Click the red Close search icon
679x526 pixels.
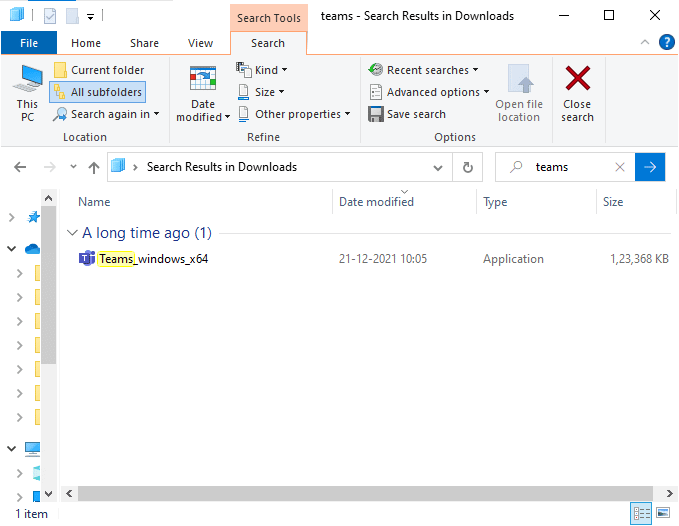click(577, 78)
